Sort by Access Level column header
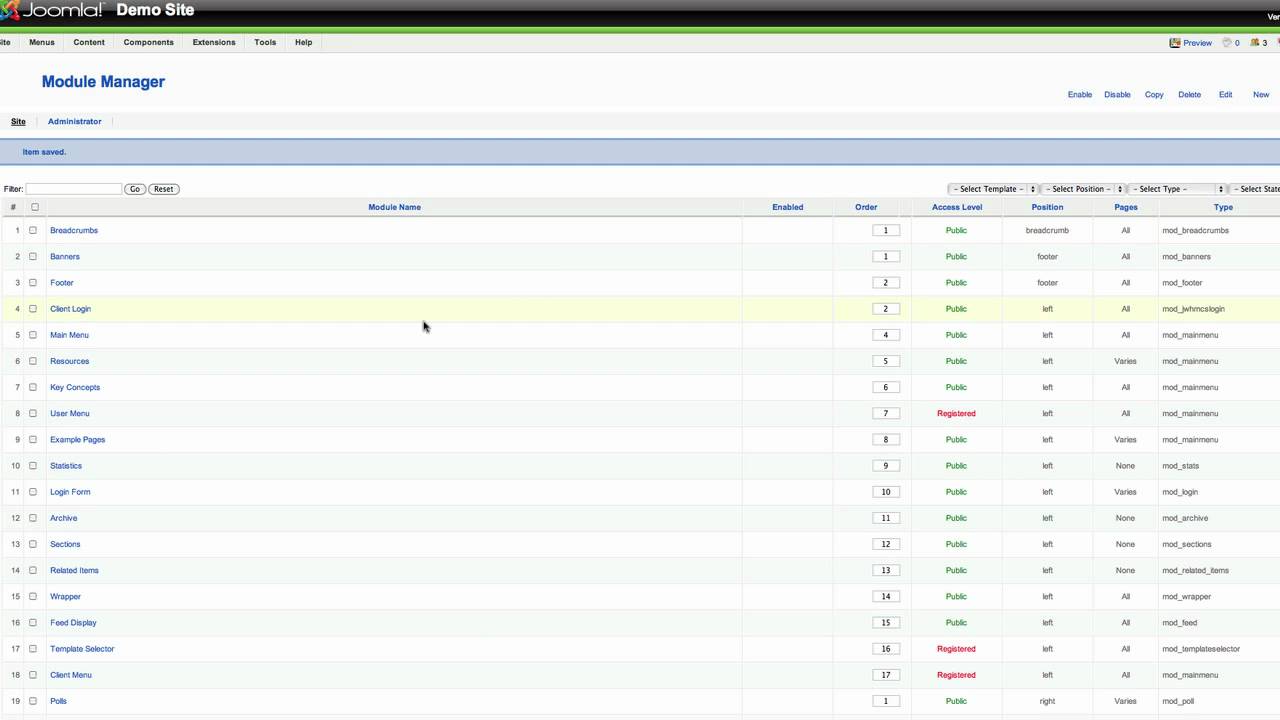This screenshot has height=720, width=1280. [957, 207]
